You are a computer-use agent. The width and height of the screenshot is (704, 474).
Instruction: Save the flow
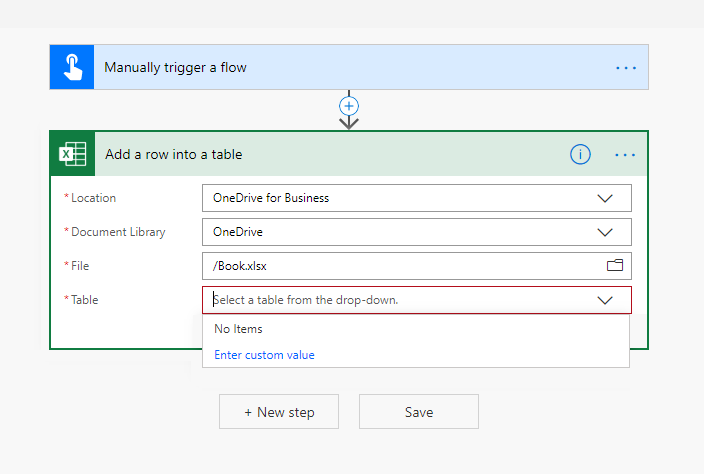pos(419,412)
